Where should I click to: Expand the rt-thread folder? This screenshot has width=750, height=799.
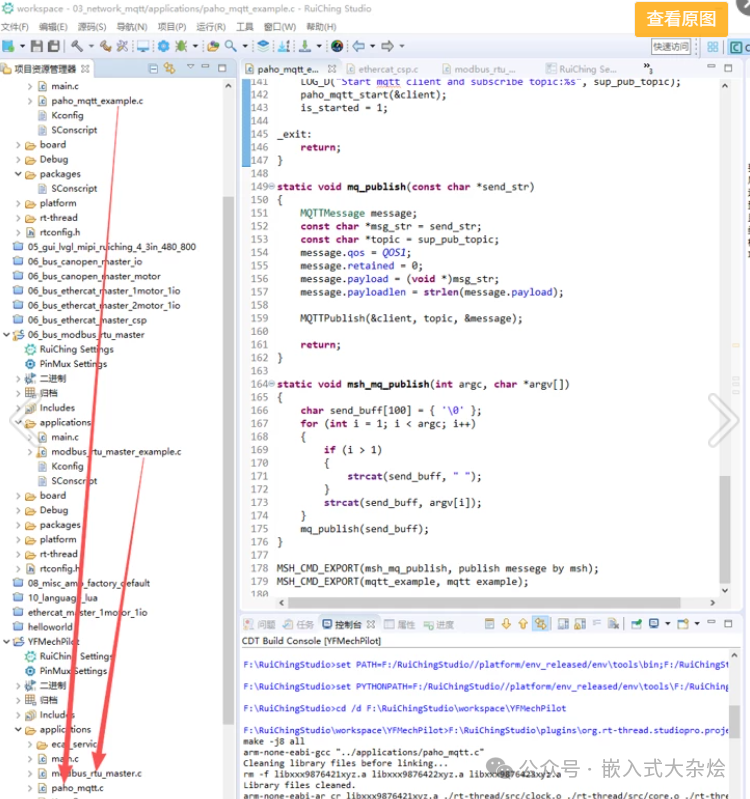(18, 217)
